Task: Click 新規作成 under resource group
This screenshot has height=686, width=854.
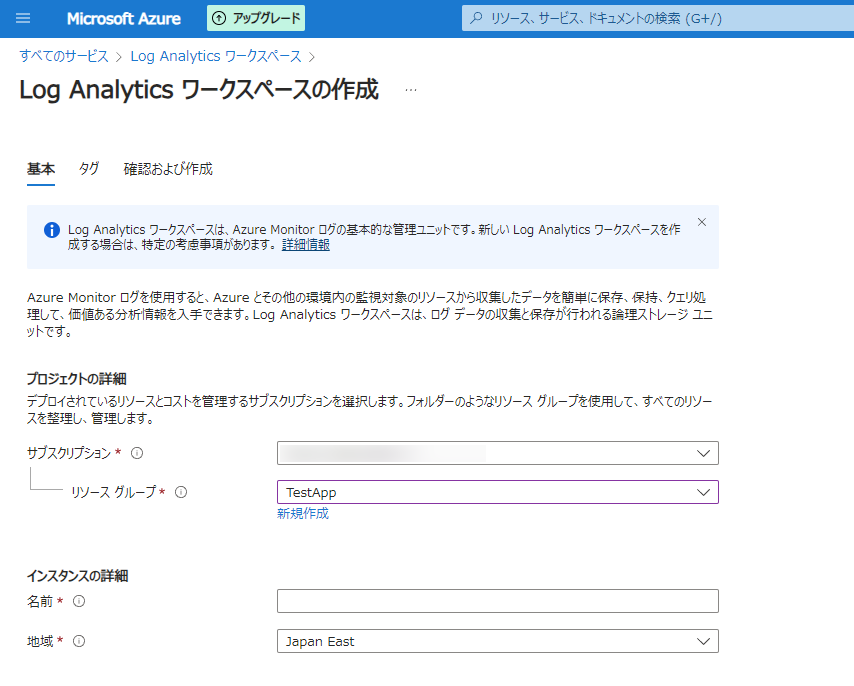Action: point(303,513)
